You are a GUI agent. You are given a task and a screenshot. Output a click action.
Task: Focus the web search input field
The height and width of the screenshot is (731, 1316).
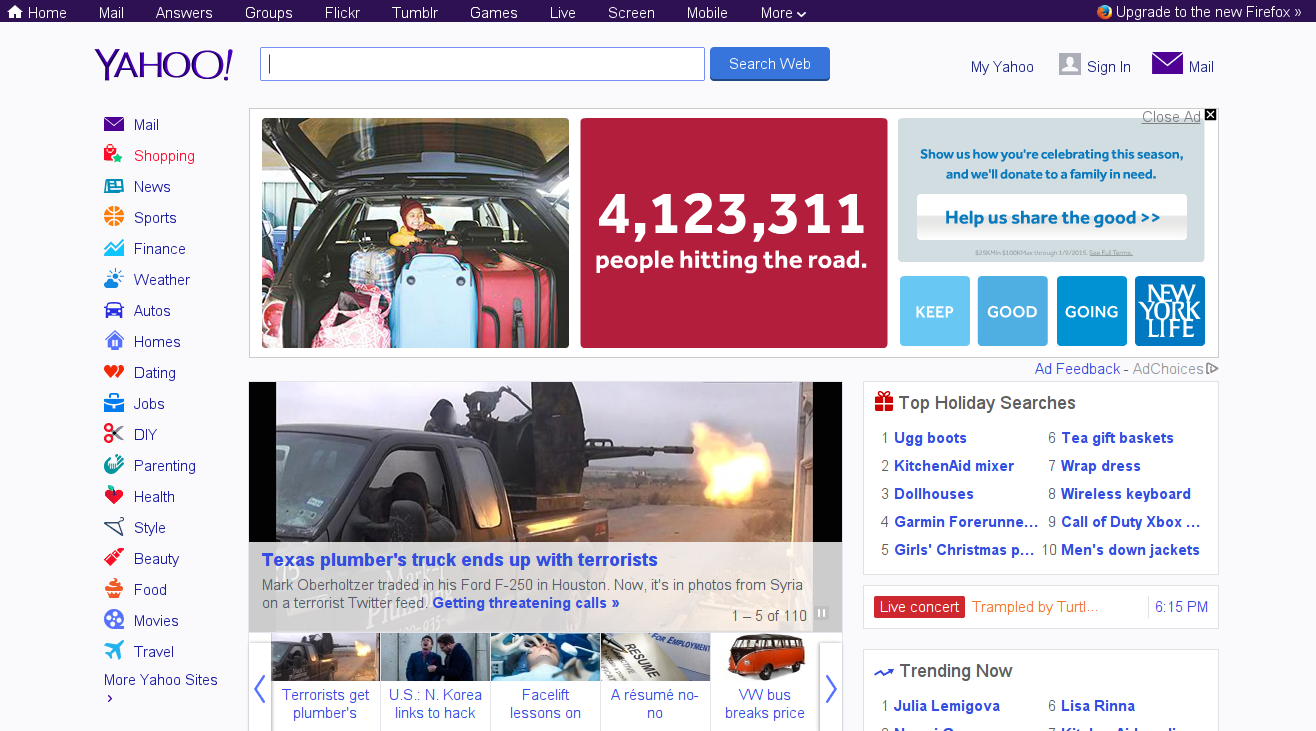coord(482,64)
